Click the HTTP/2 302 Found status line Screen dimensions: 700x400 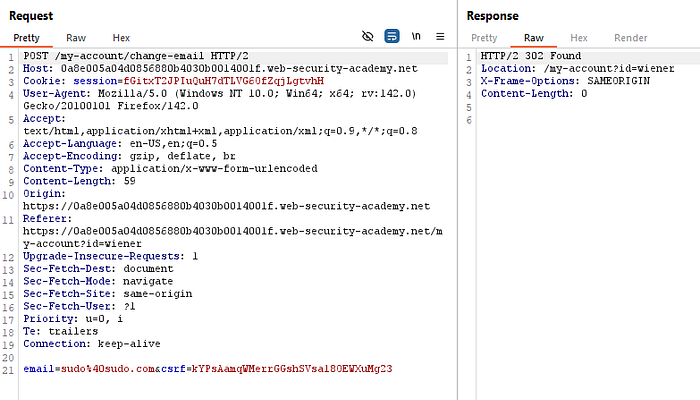[531, 56]
